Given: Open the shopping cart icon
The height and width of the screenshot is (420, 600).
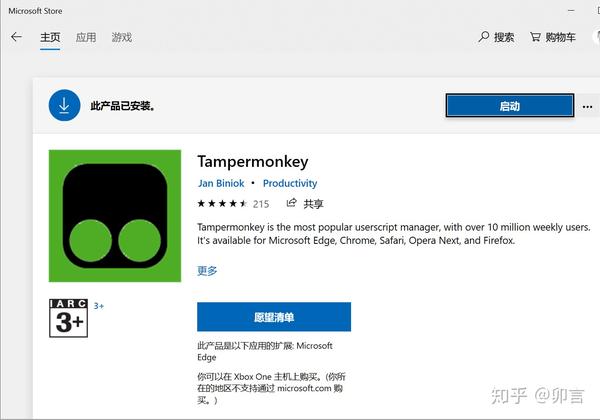Looking at the screenshot, I should point(535,37).
